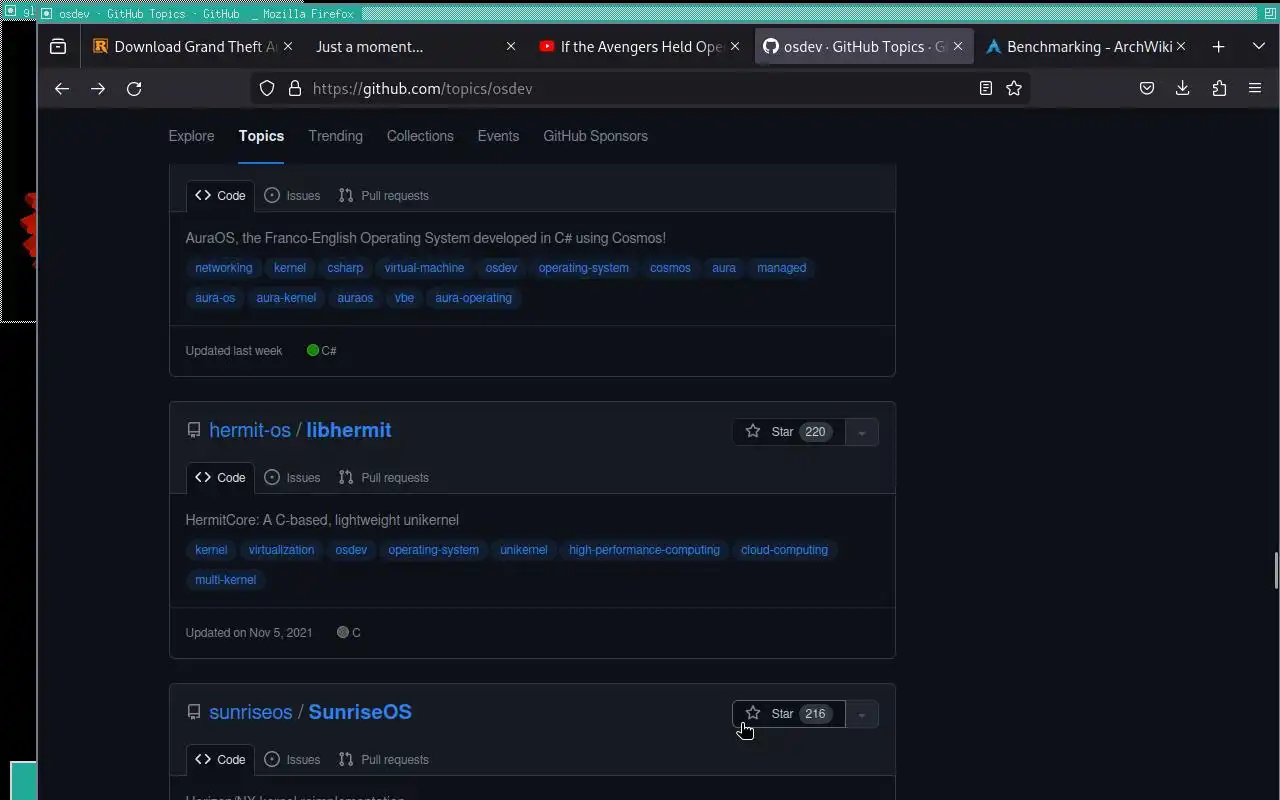Screen dimensions: 1280x800
Task: Click the cloud-computing topic tag
Action: pos(784,550)
